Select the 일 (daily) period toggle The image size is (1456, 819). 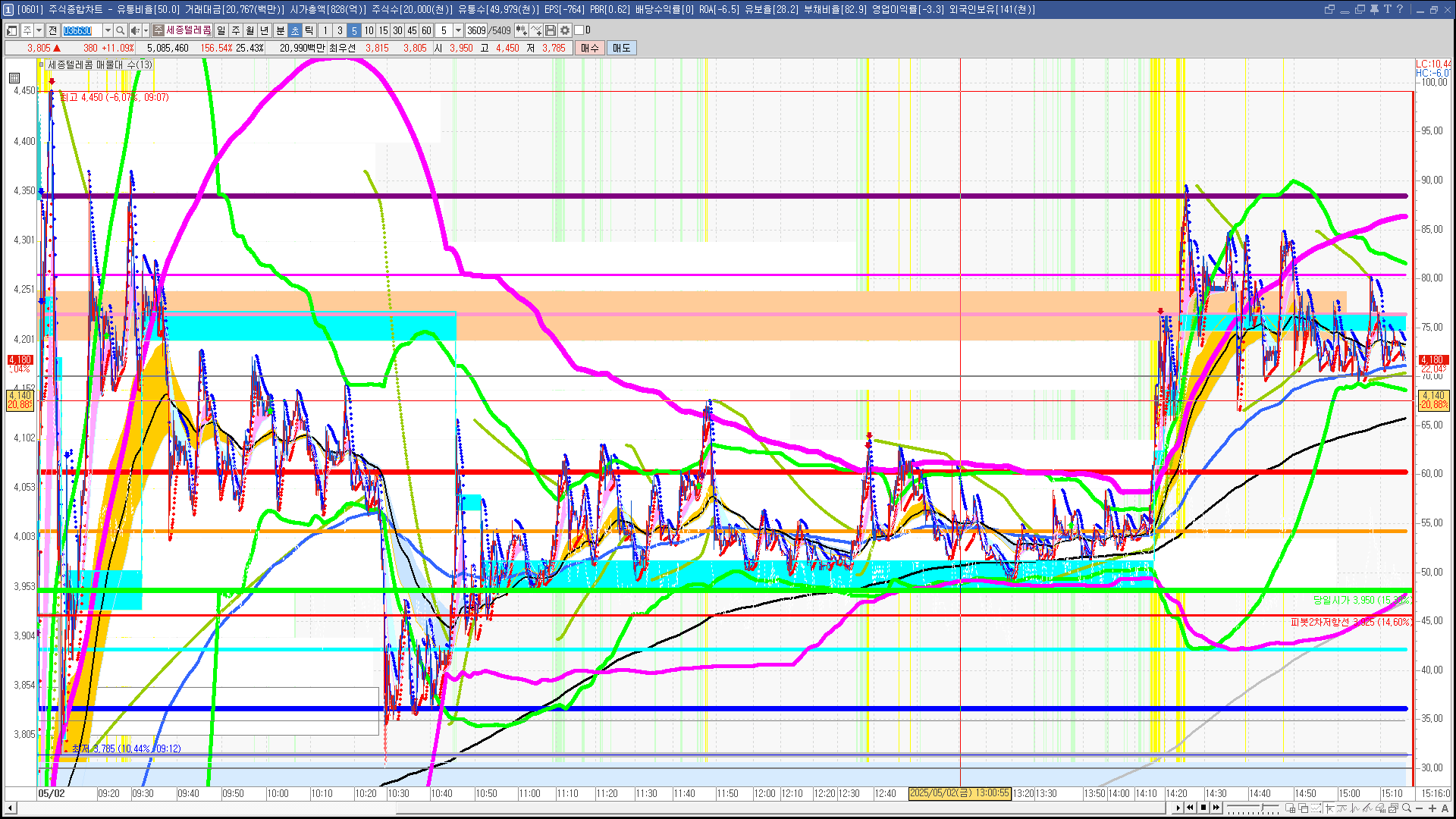(x=221, y=30)
